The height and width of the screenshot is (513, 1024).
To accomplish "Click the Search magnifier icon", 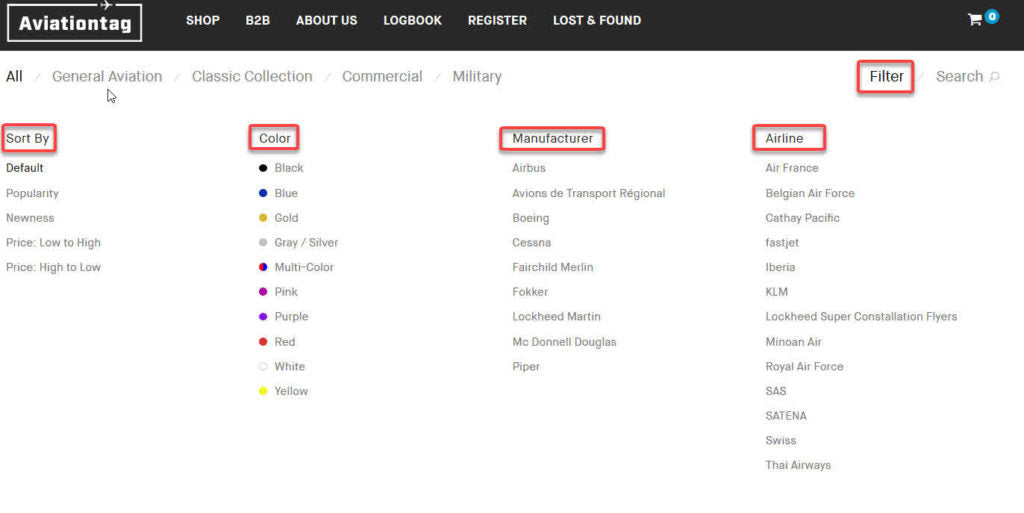I will 994,77.
